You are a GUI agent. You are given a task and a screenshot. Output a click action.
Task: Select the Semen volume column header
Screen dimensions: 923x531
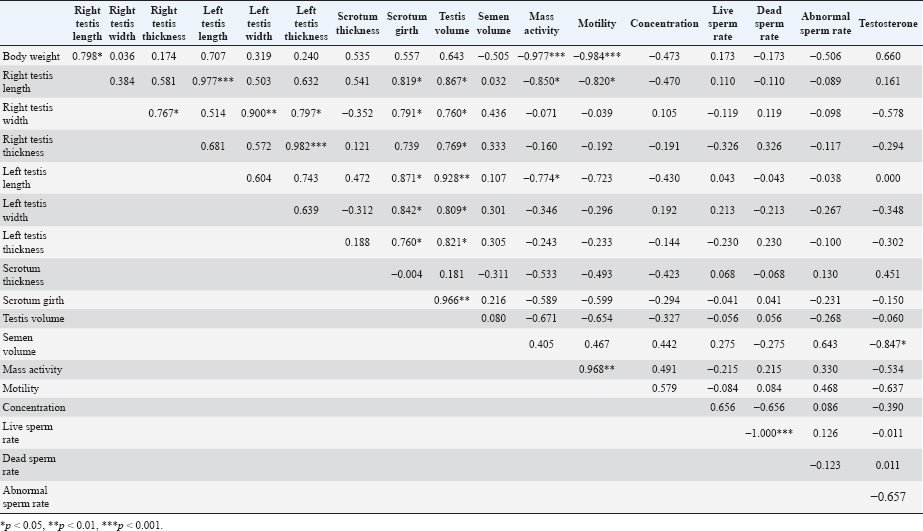493,23
